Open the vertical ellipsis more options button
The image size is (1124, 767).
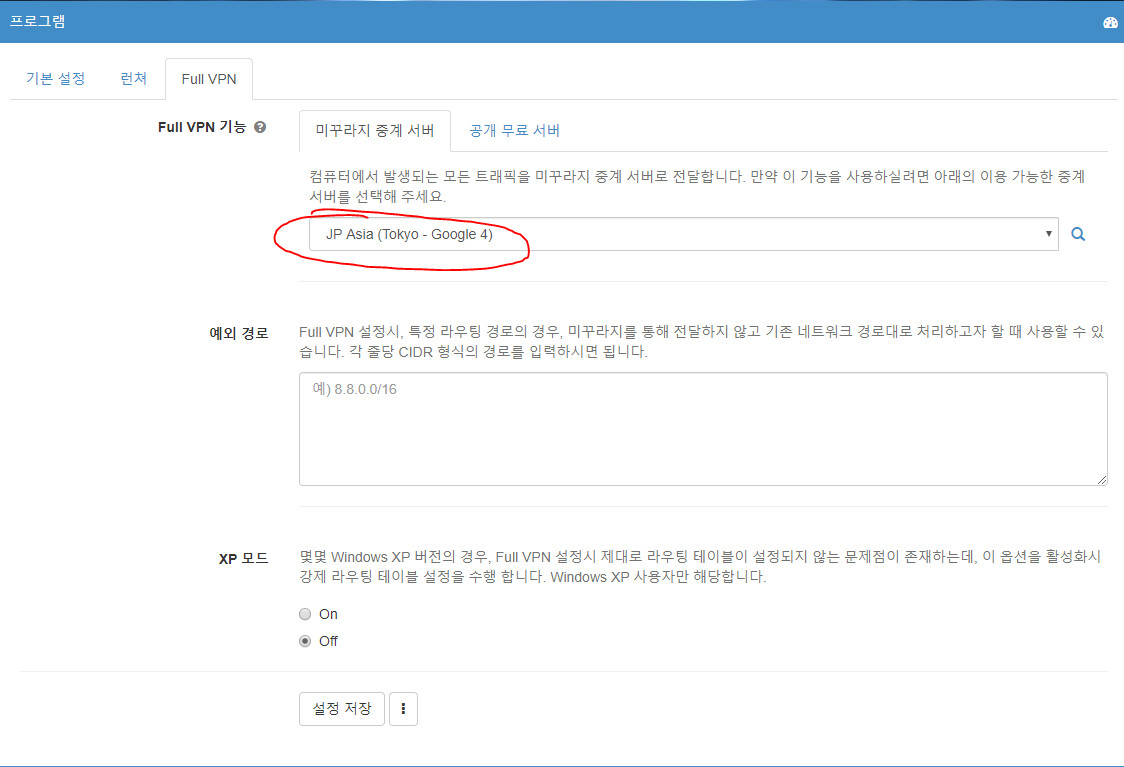[403, 709]
